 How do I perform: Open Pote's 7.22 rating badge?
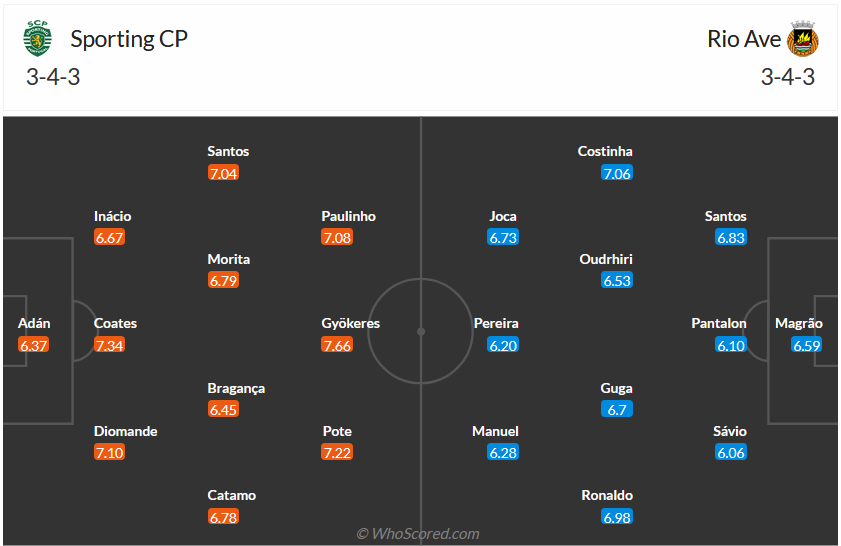click(337, 453)
